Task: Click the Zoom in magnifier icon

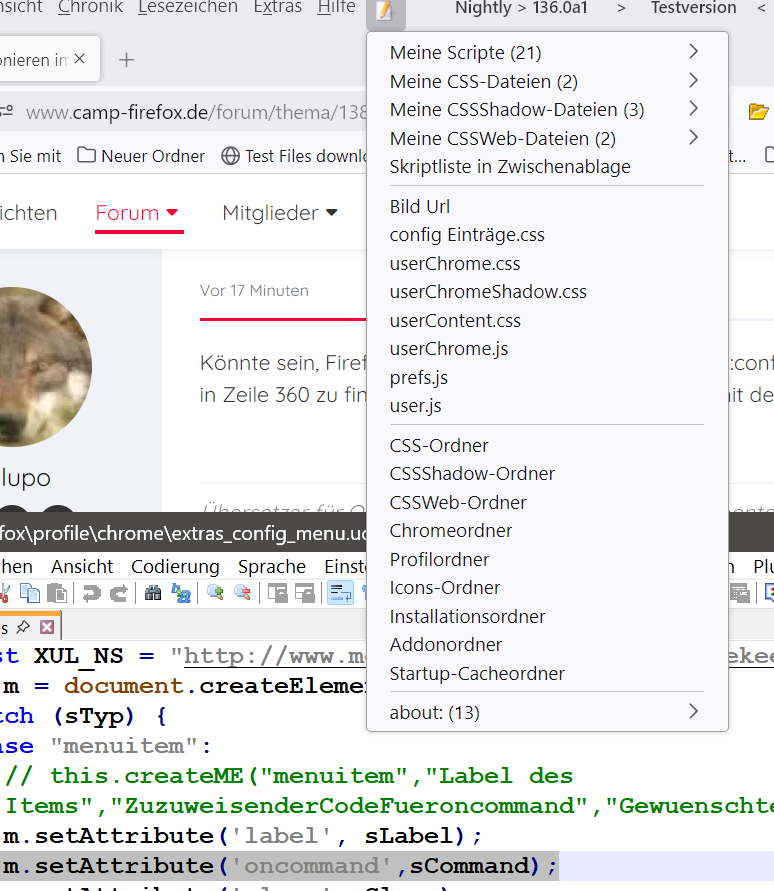Action: click(215, 593)
